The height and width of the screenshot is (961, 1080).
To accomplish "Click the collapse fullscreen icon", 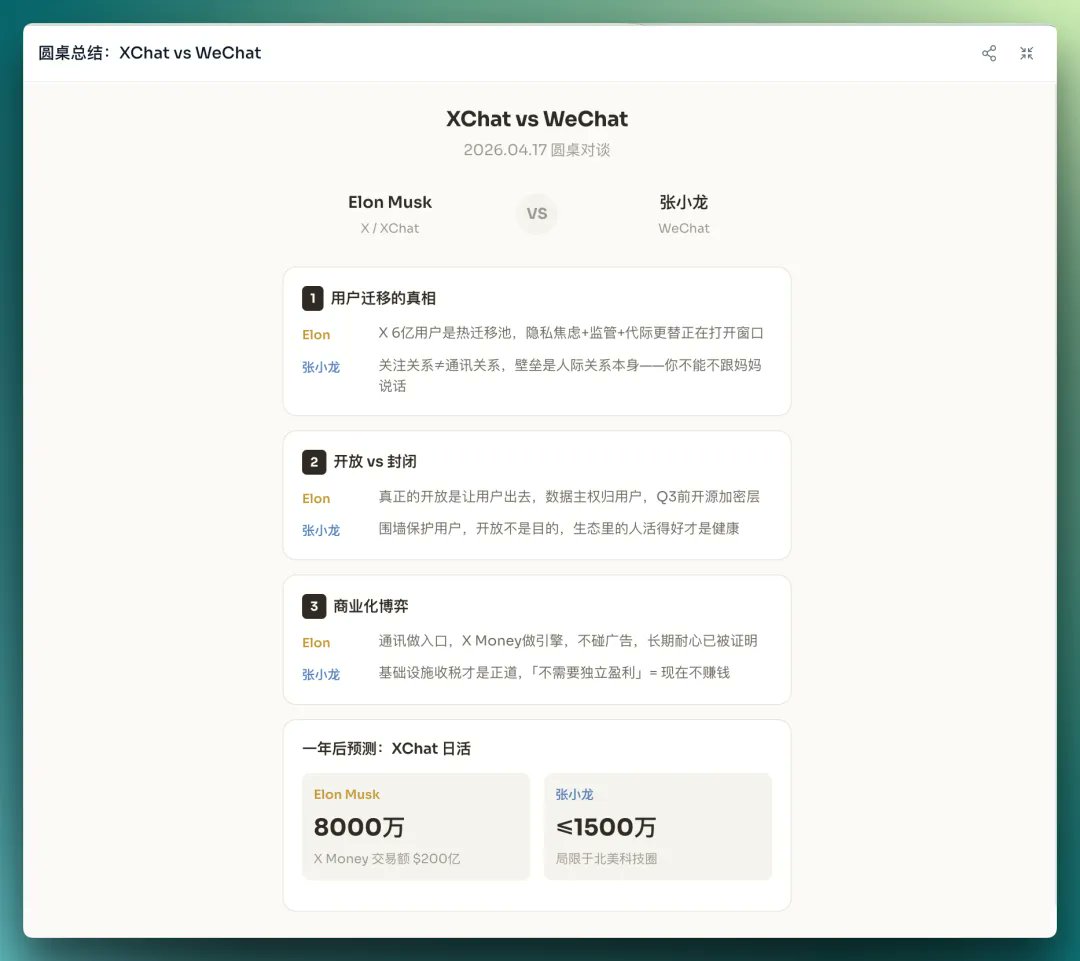I will 1026,53.
